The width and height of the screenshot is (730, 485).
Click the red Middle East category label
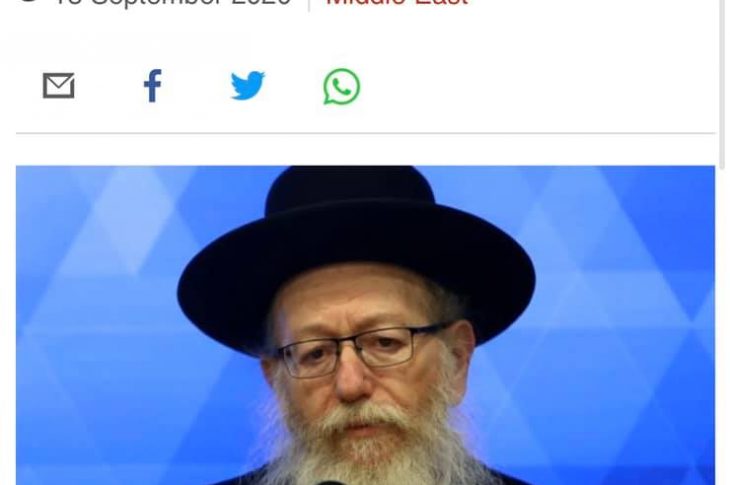(397, 2)
